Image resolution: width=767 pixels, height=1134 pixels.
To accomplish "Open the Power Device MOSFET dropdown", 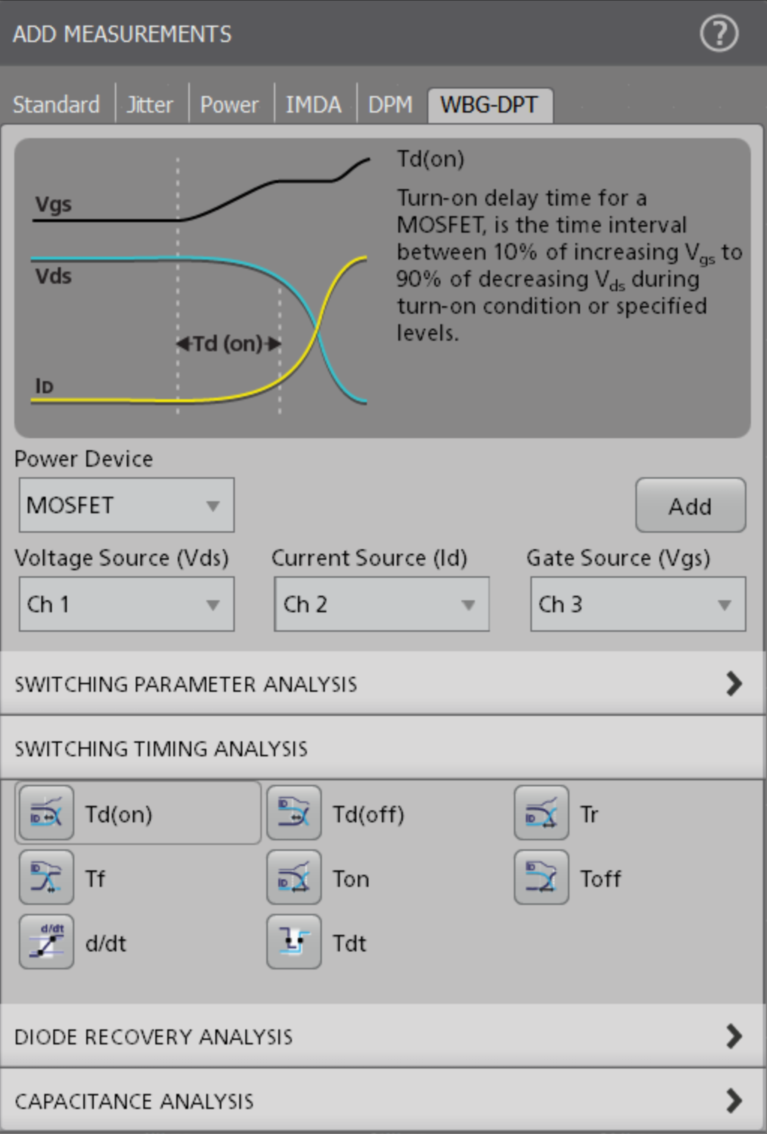I will coord(126,505).
